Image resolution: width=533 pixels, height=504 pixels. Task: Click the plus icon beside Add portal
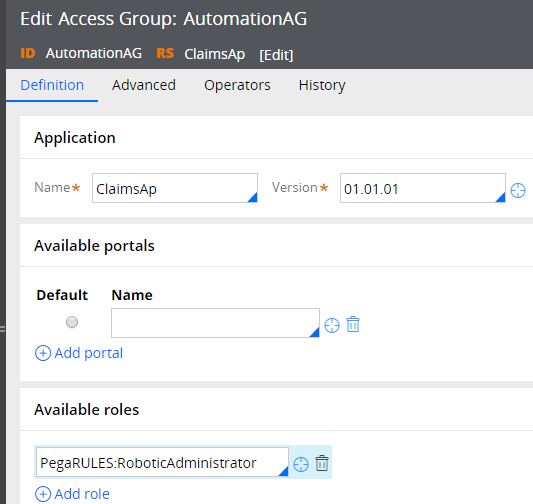43,353
